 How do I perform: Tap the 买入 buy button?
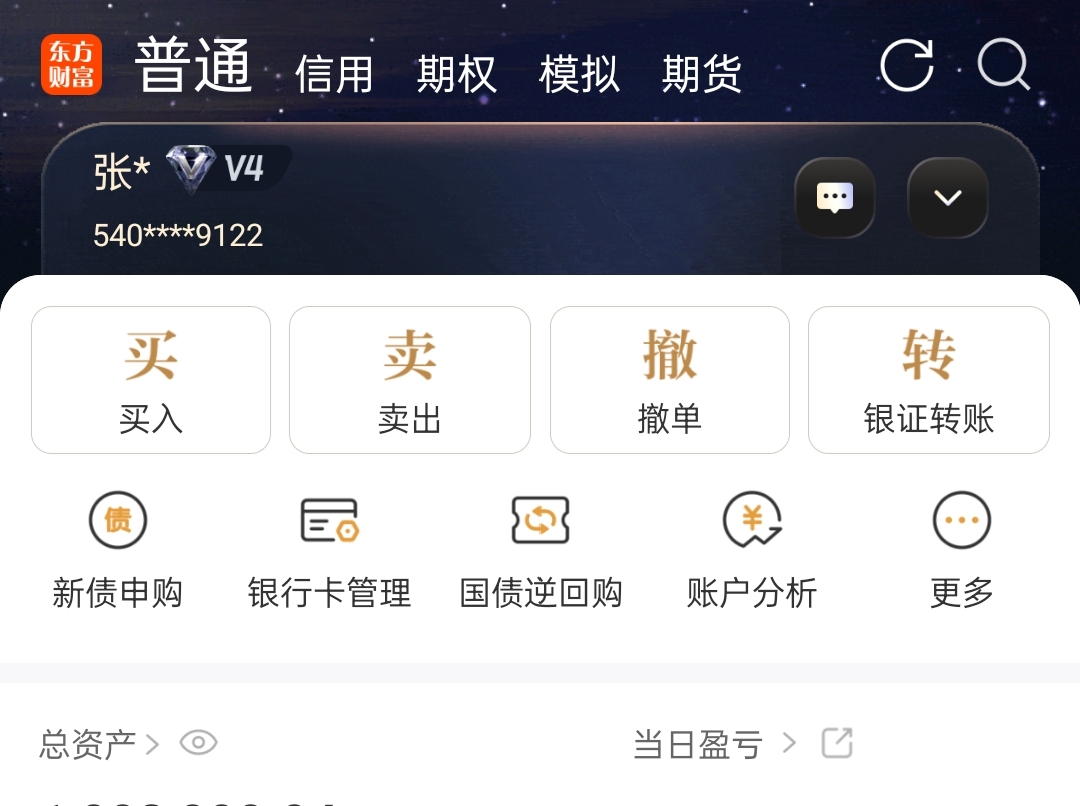point(151,380)
